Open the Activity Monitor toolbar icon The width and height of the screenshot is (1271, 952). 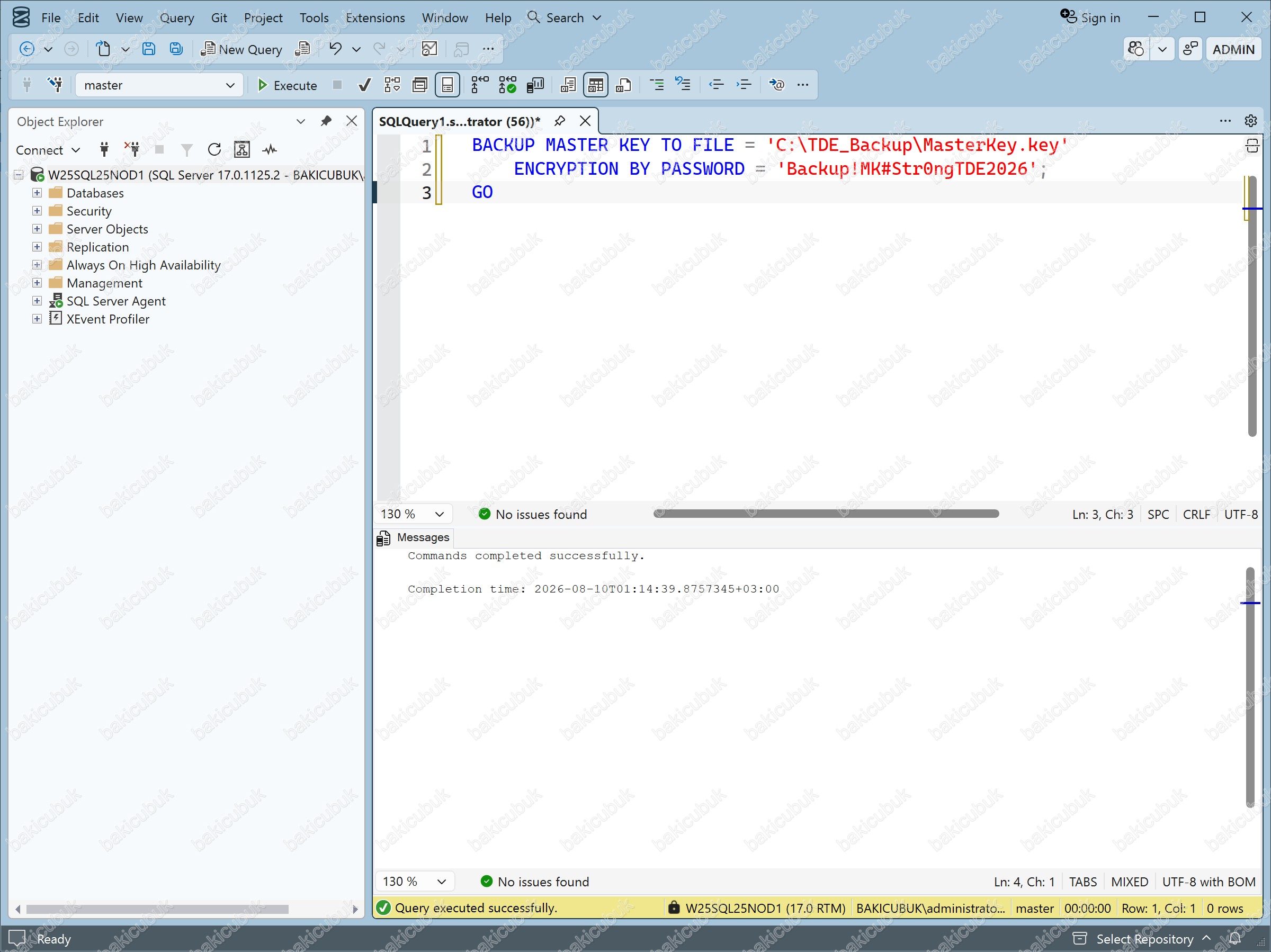click(x=429, y=49)
